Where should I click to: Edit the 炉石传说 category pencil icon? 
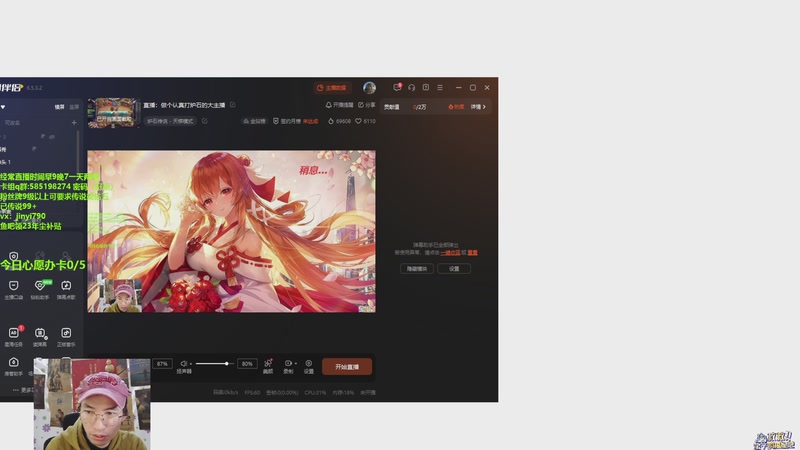tap(205, 121)
